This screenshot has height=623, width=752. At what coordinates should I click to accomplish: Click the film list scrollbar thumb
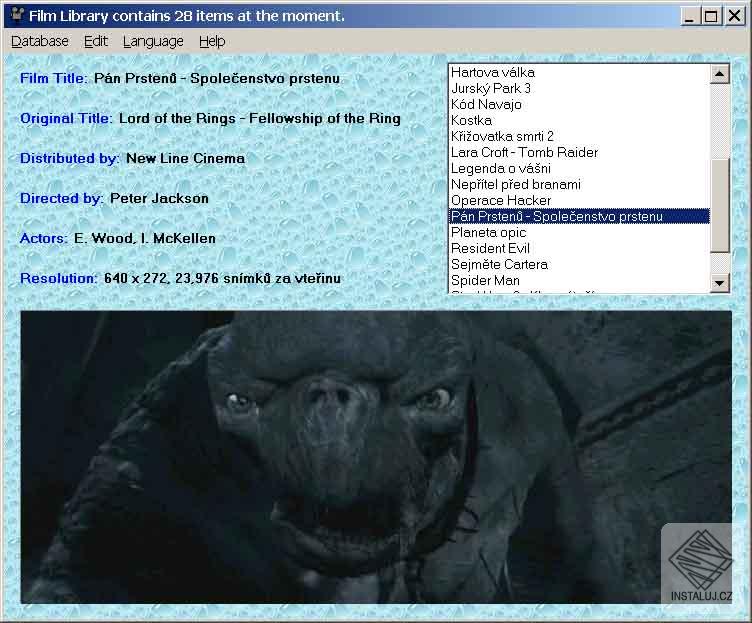719,205
